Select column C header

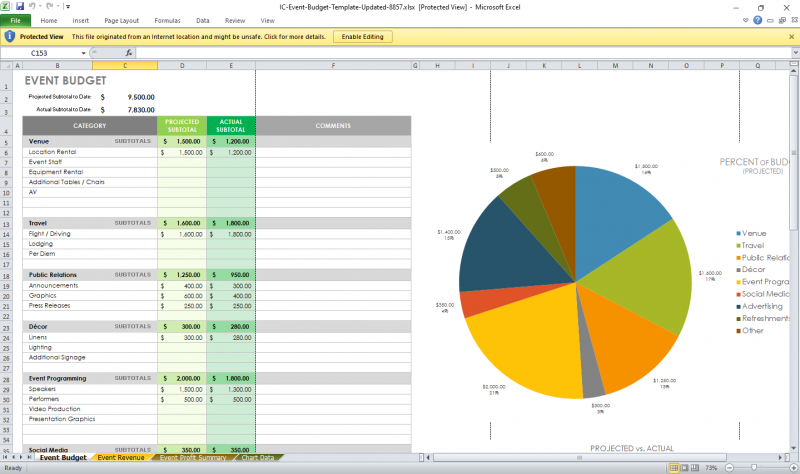[x=125, y=65]
